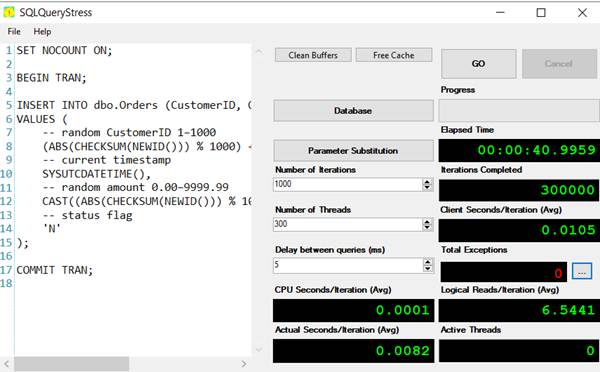Click the SYSUTCDATETIME() line

[96, 174]
